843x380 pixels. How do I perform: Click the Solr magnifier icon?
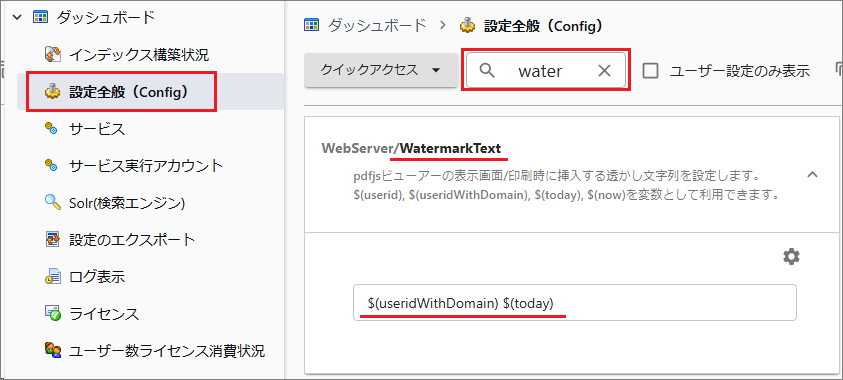[x=52, y=203]
